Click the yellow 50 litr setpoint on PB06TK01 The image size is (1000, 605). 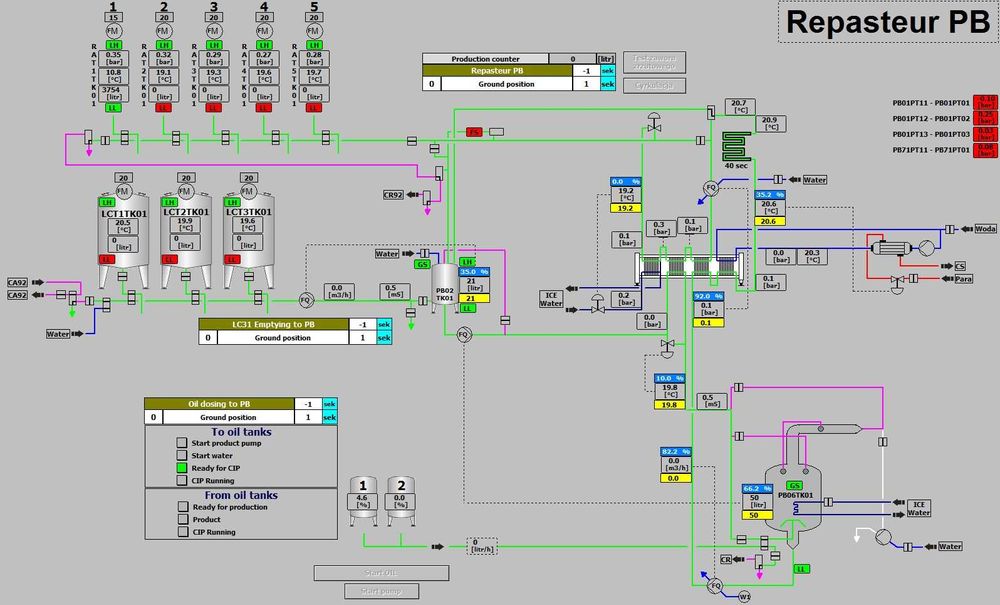757,515
